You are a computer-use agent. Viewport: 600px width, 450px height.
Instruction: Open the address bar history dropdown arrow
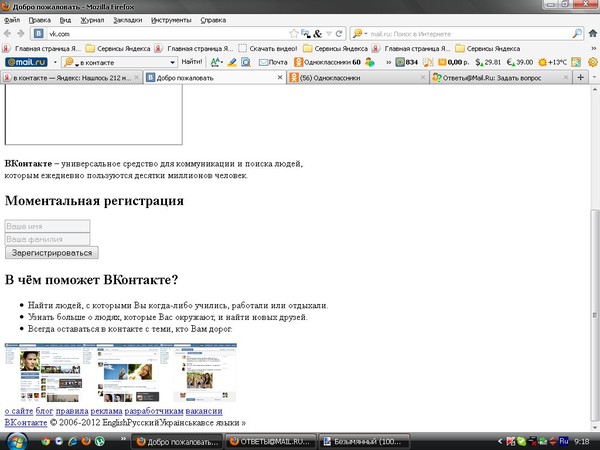328,34
